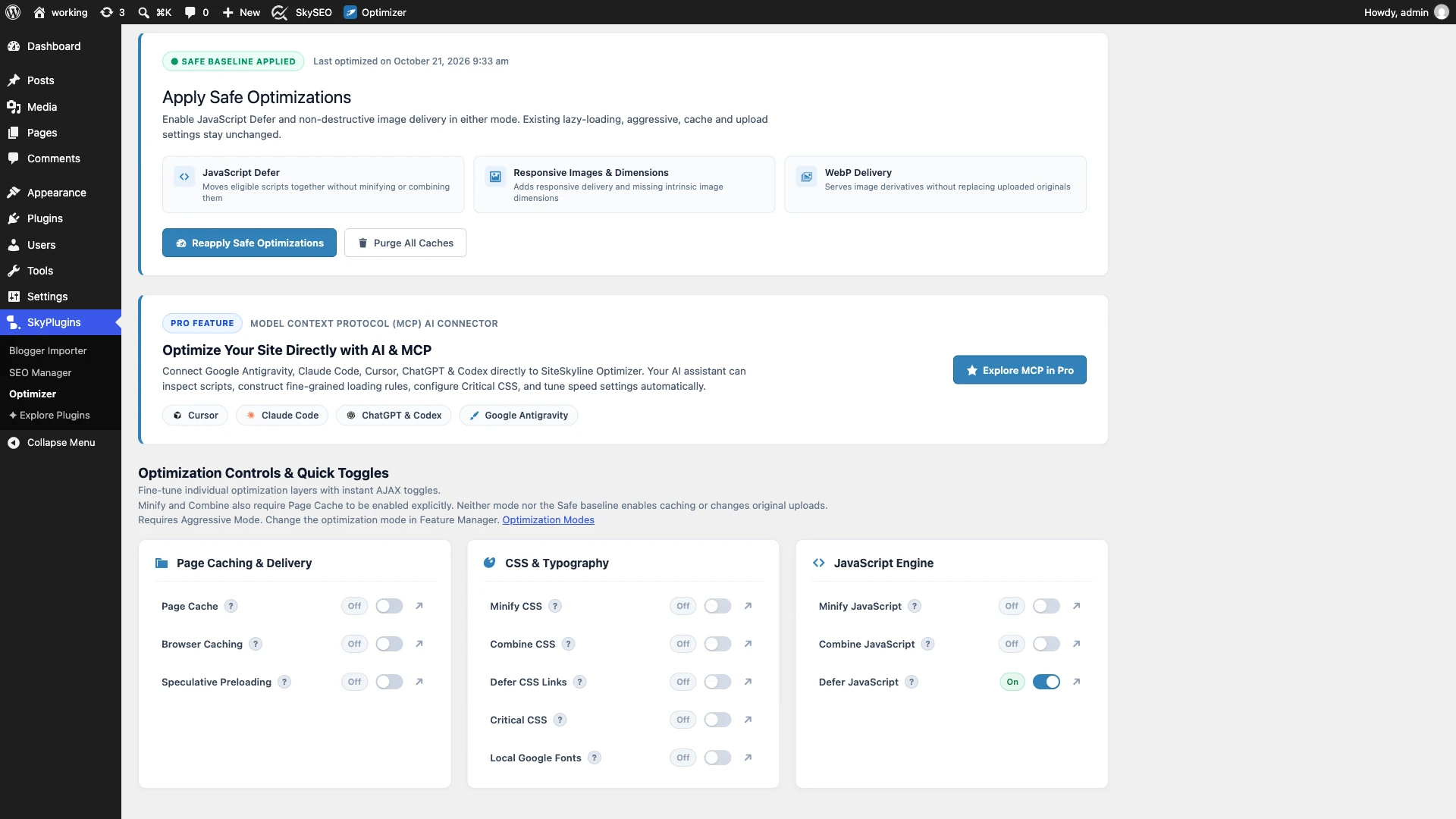Click the Claude Code chip
The image size is (1456, 819).
[x=282, y=416]
